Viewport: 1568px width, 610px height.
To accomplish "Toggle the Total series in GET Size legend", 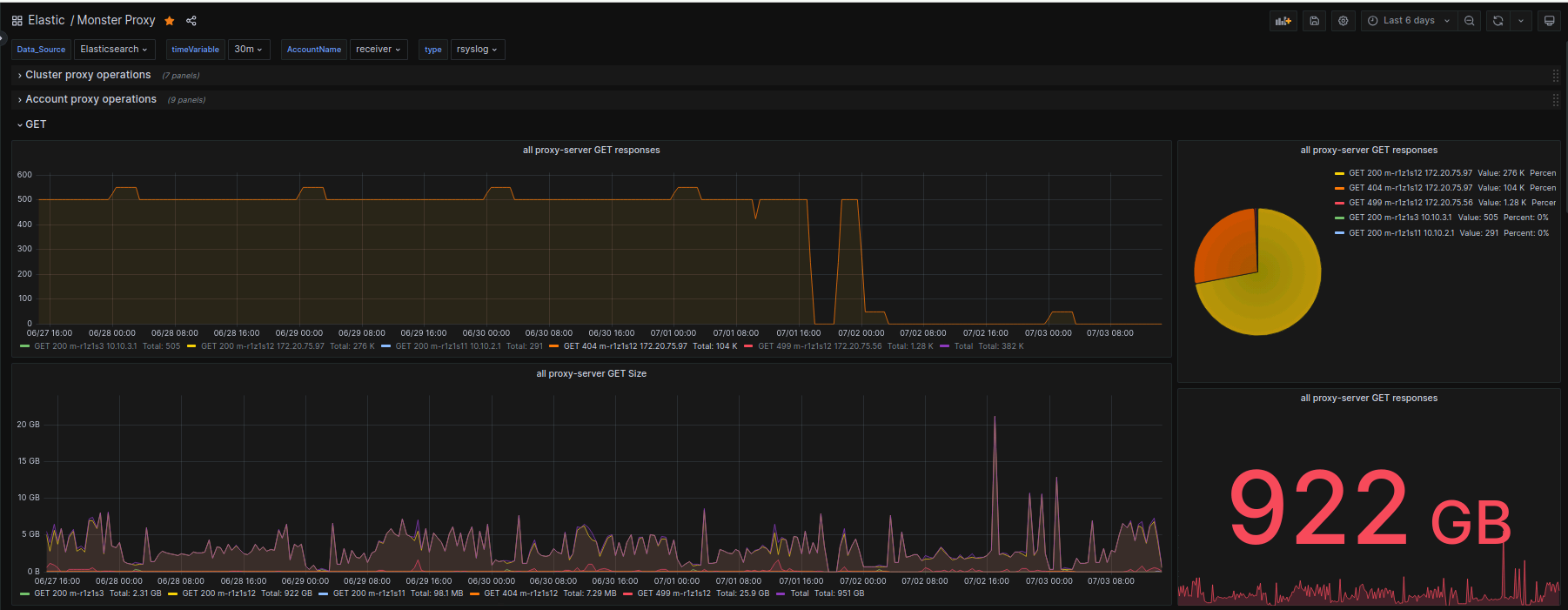I will pos(799,593).
